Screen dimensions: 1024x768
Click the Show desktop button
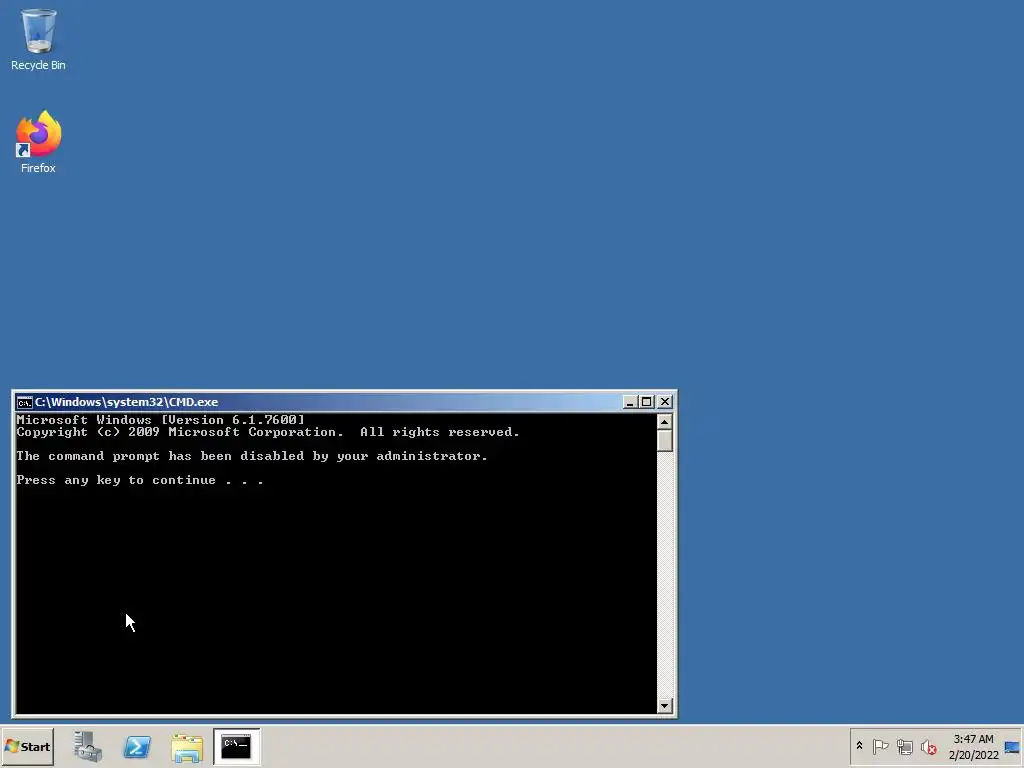1013,746
